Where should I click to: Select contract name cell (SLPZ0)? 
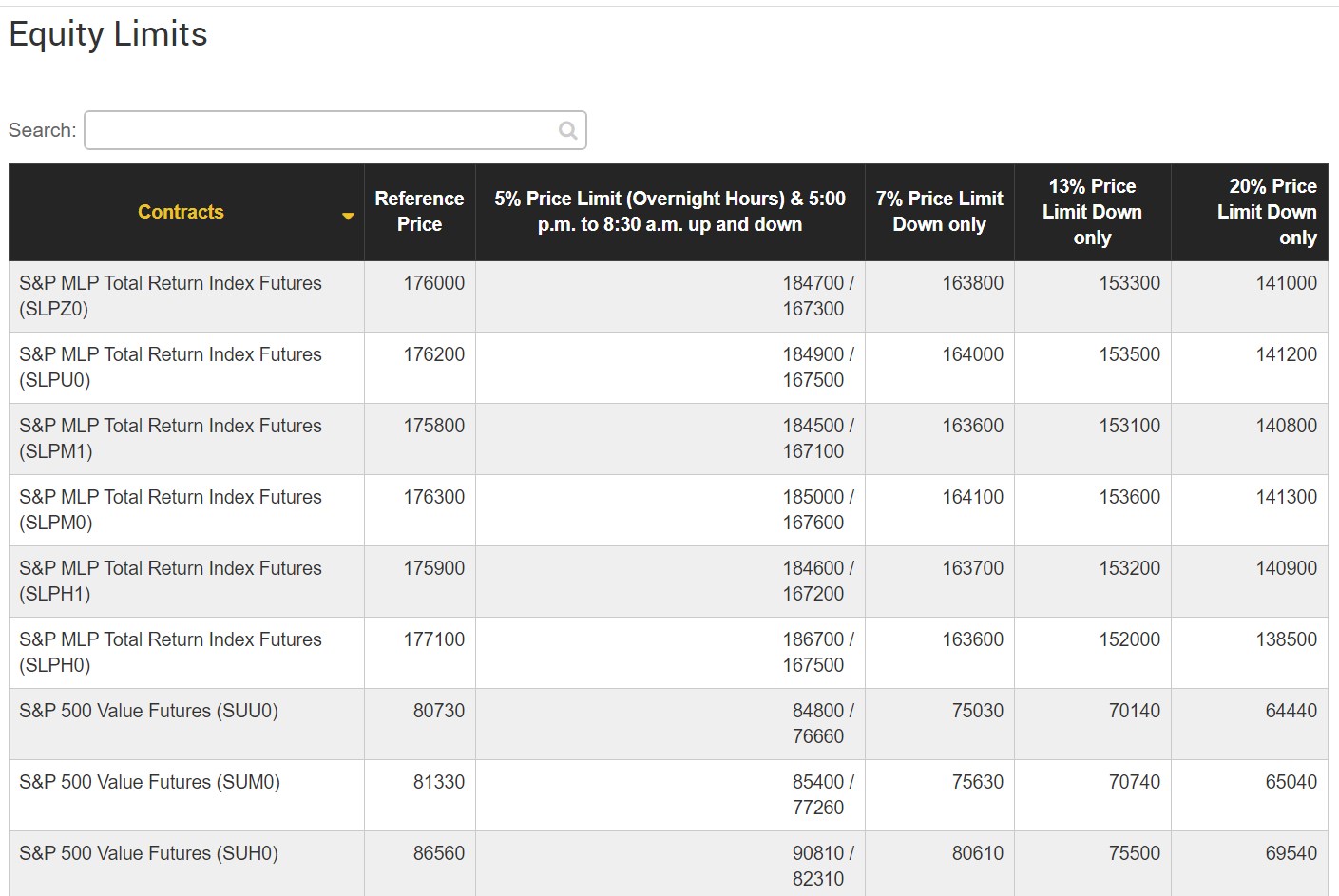click(186, 296)
